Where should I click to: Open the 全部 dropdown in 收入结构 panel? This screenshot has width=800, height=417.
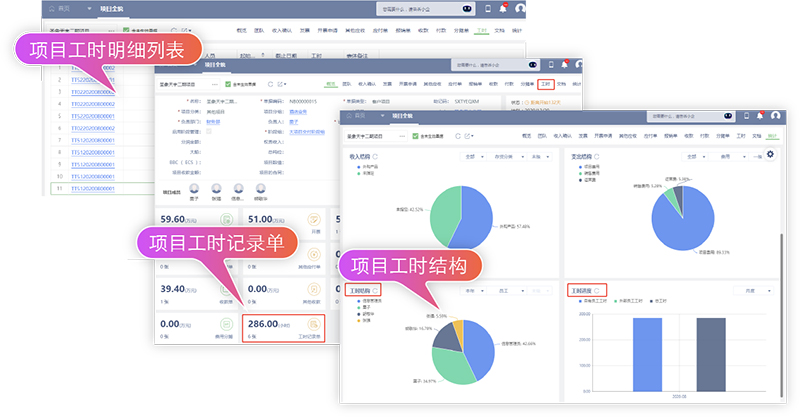click(474, 157)
